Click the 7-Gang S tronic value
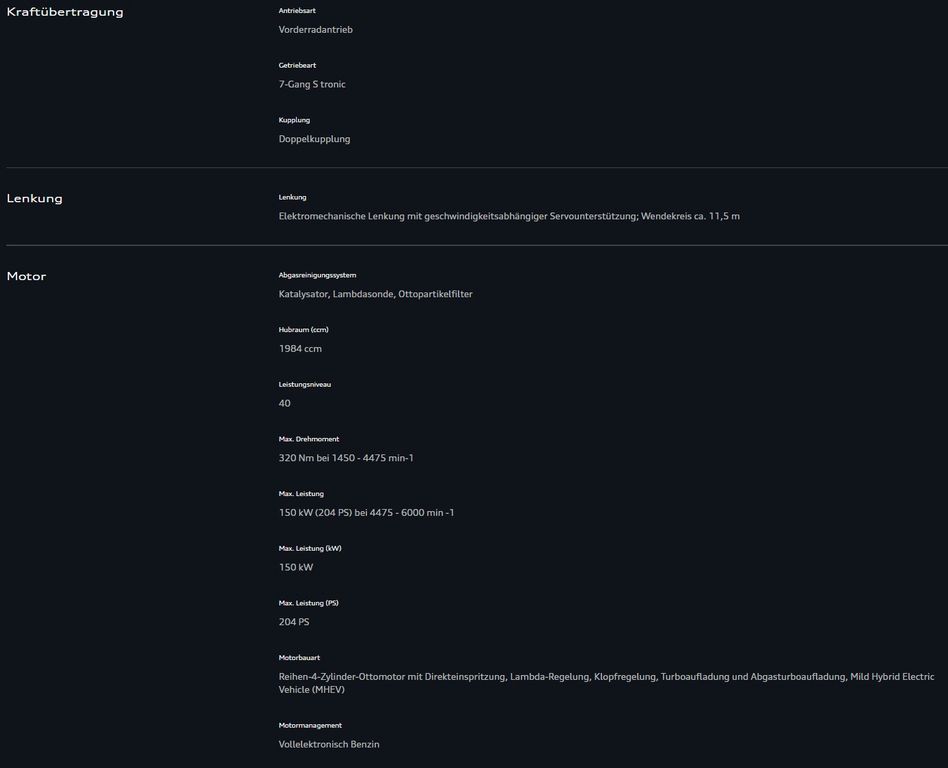Screen dimensions: 948x768 point(312,85)
